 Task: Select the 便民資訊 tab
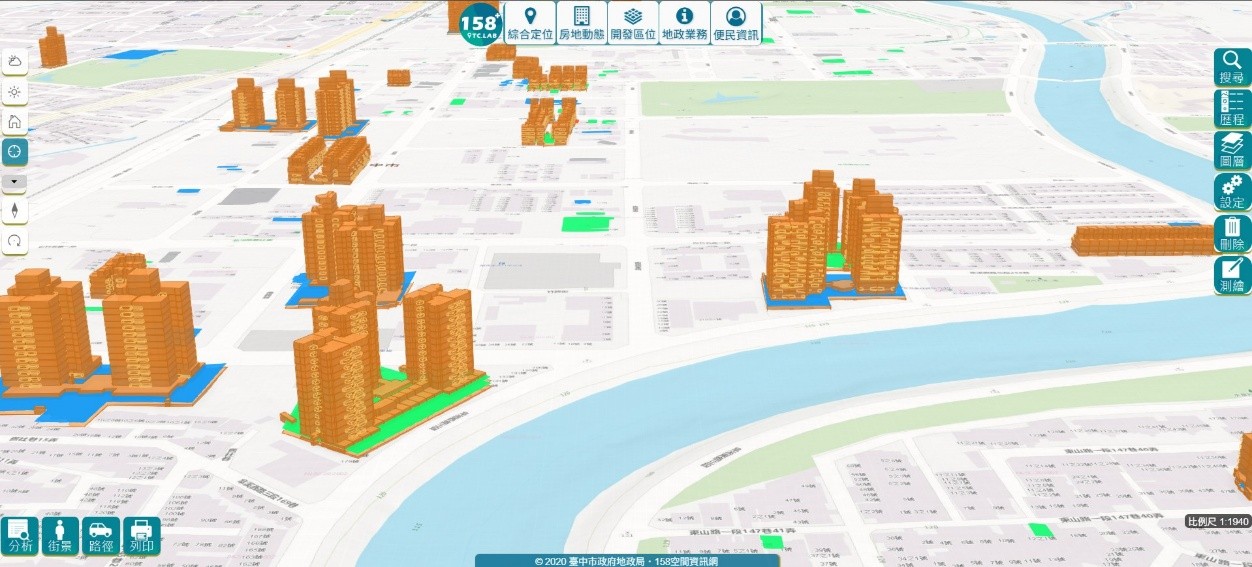click(x=737, y=22)
